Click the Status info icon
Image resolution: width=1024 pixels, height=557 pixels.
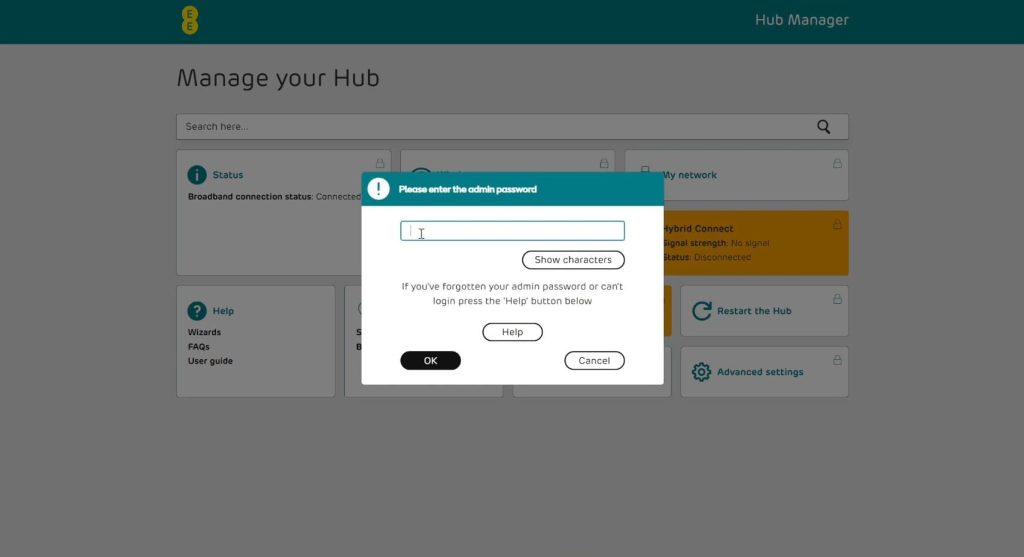(197, 175)
